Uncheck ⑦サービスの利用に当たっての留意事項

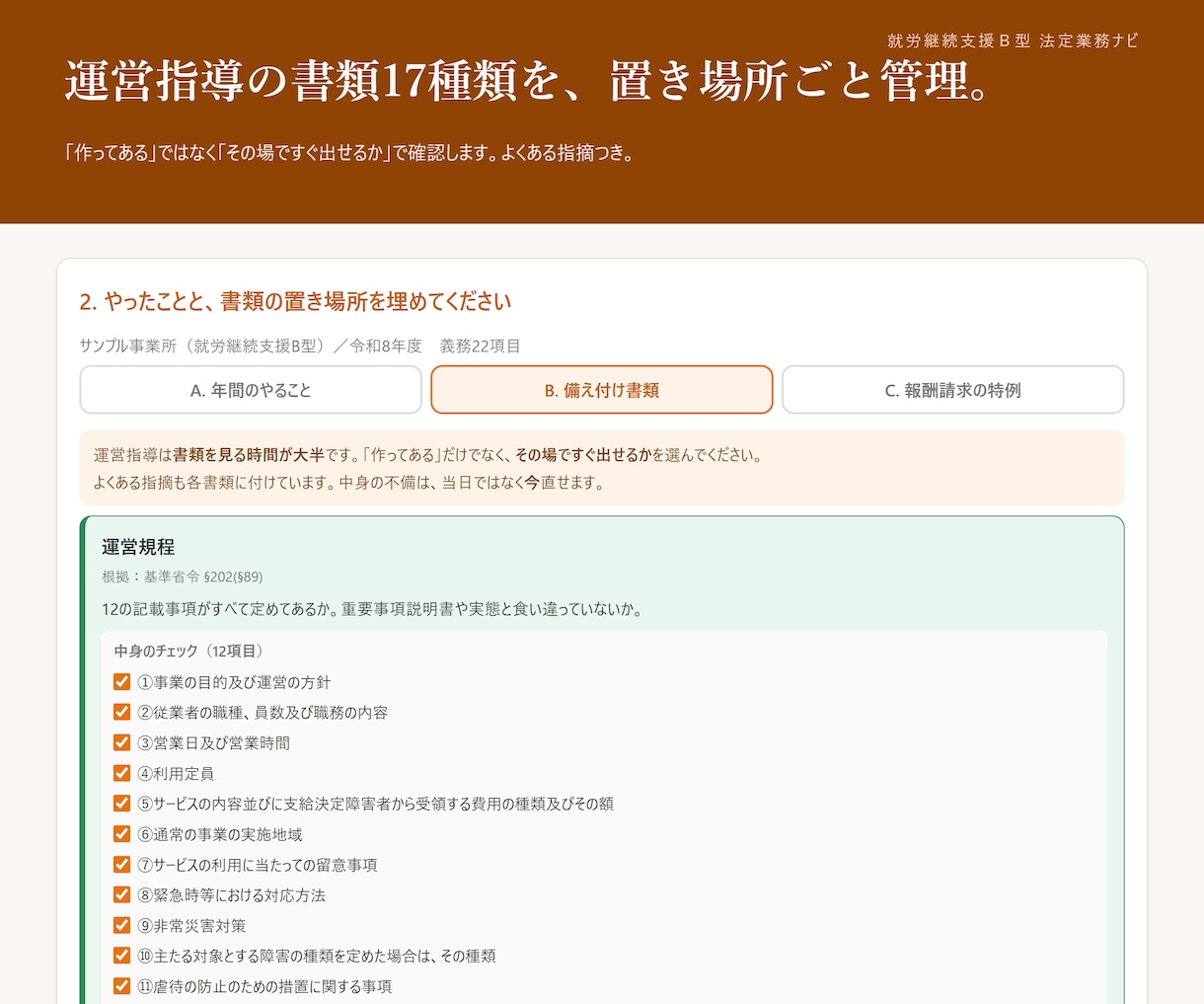click(122, 865)
